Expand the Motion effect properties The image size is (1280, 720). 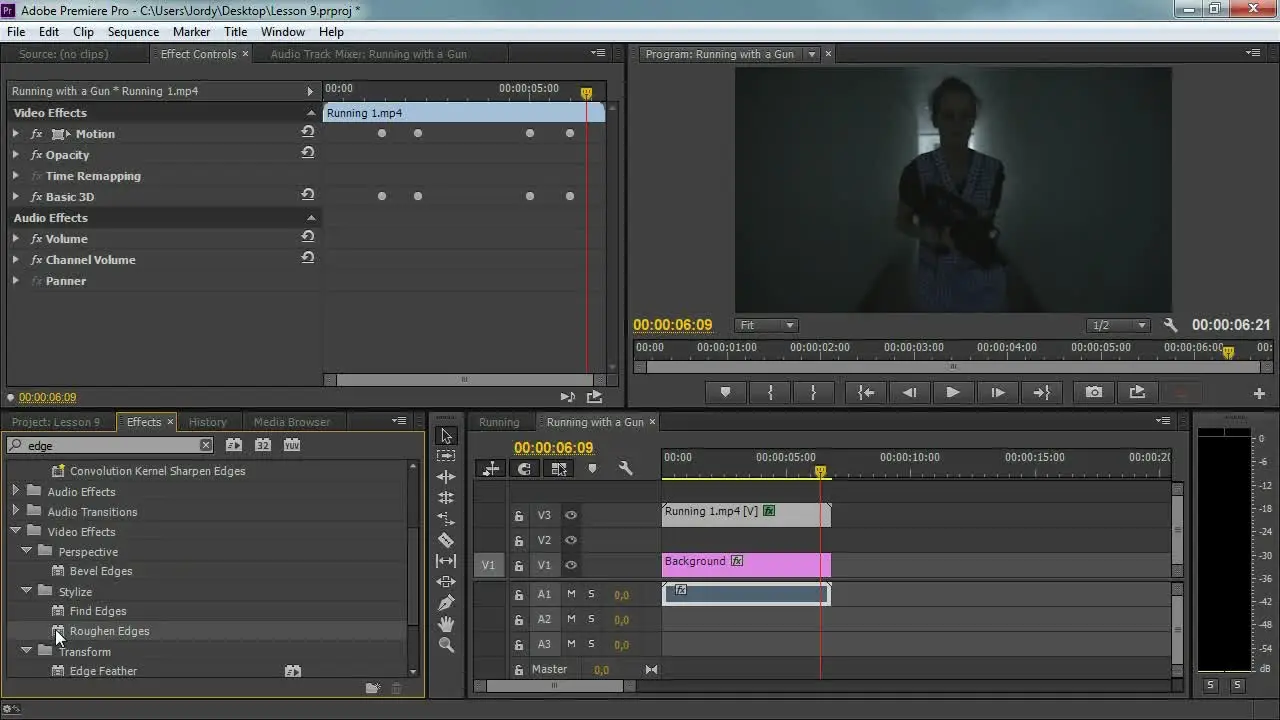16,134
